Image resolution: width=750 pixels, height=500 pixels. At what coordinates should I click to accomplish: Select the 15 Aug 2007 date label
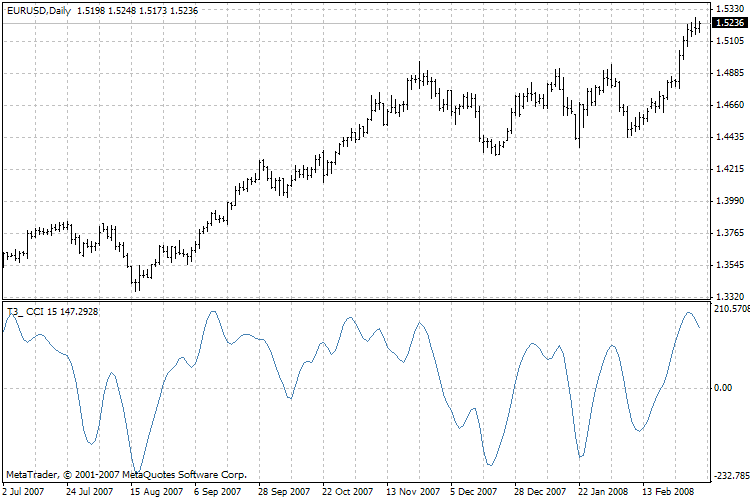pos(156,491)
